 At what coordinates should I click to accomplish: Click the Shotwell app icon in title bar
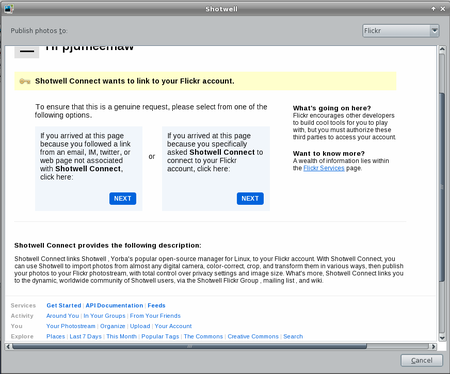pyautogui.click(x=9, y=9)
